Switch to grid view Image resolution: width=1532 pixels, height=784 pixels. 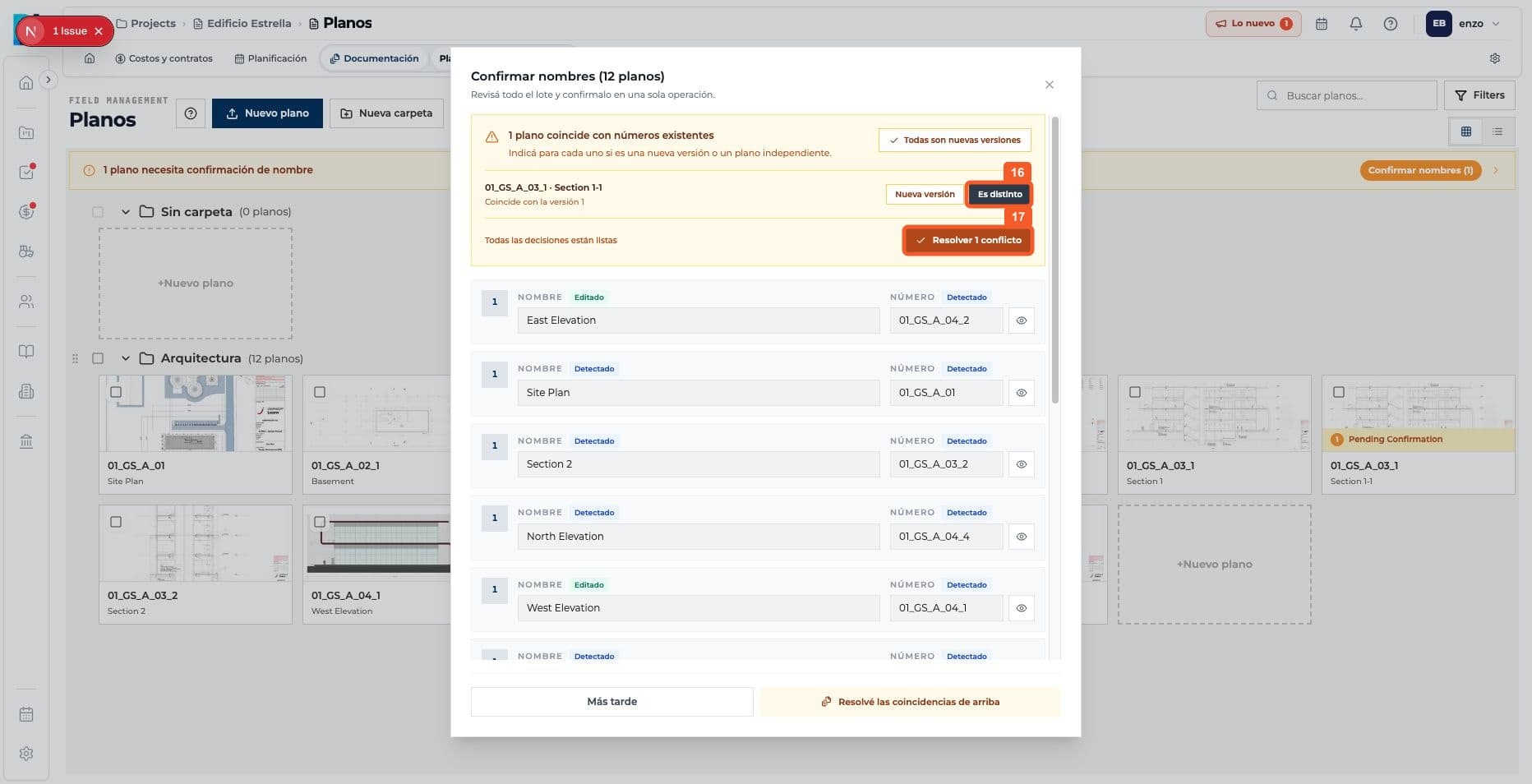tap(1466, 131)
